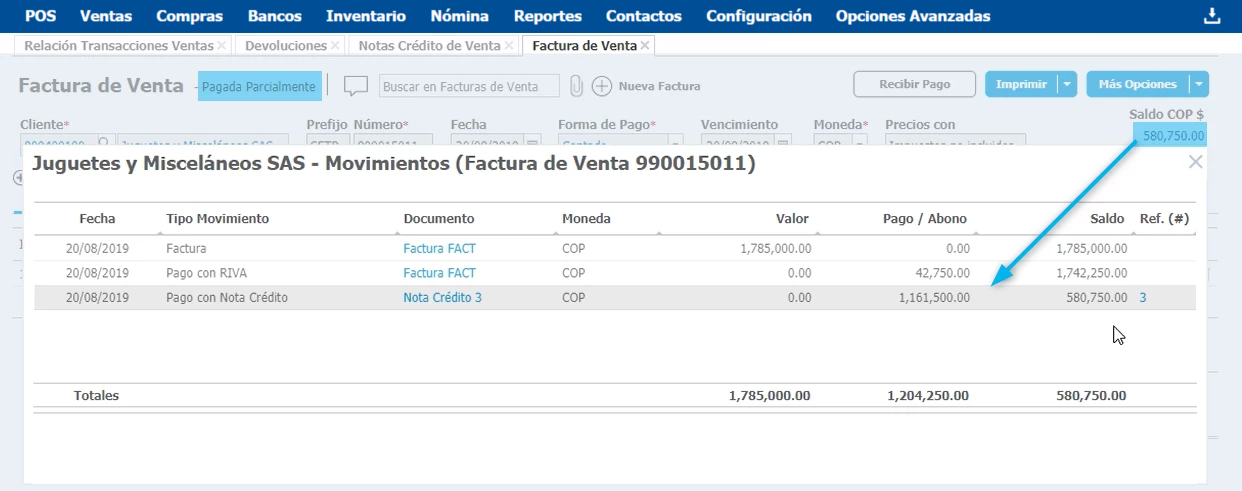Switch to the Devoluciones tab

[x=285, y=46]
